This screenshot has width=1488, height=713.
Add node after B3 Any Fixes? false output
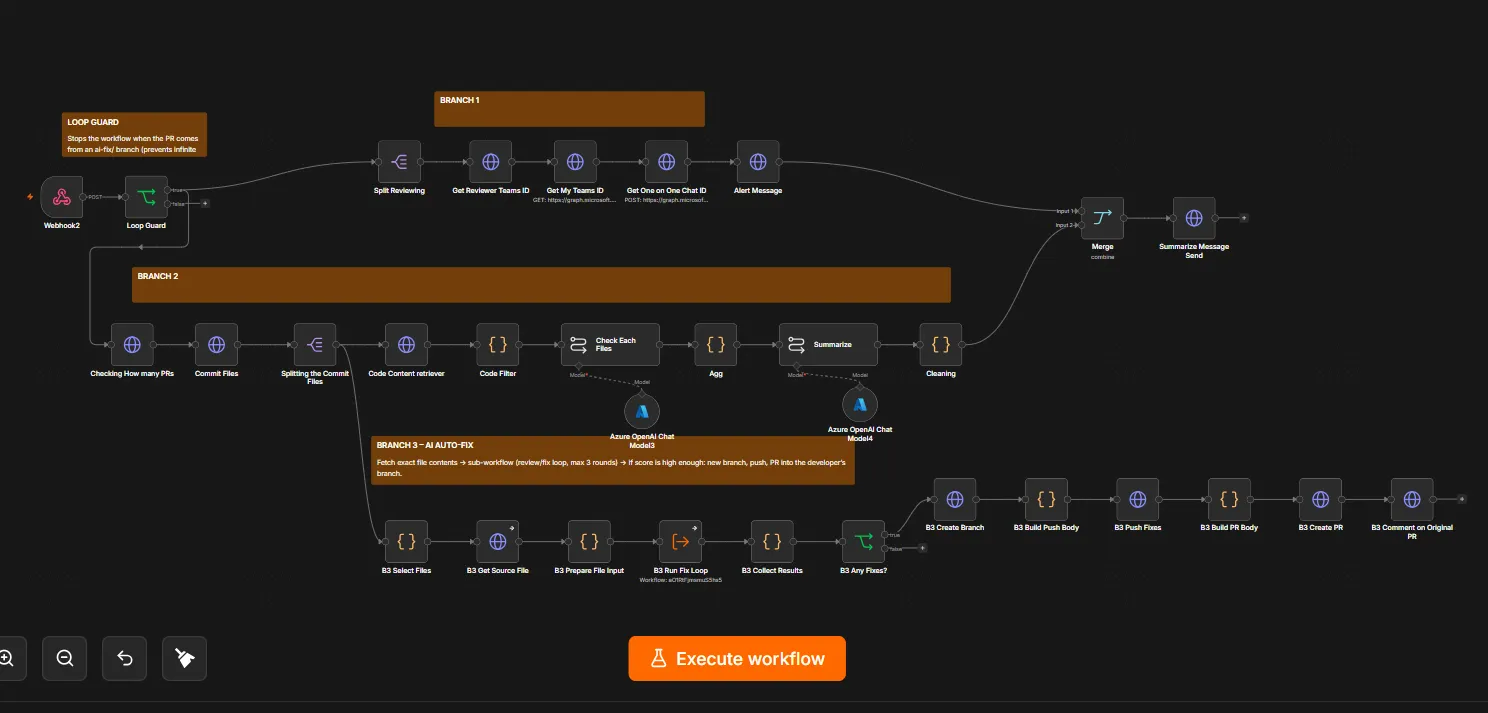922,548
